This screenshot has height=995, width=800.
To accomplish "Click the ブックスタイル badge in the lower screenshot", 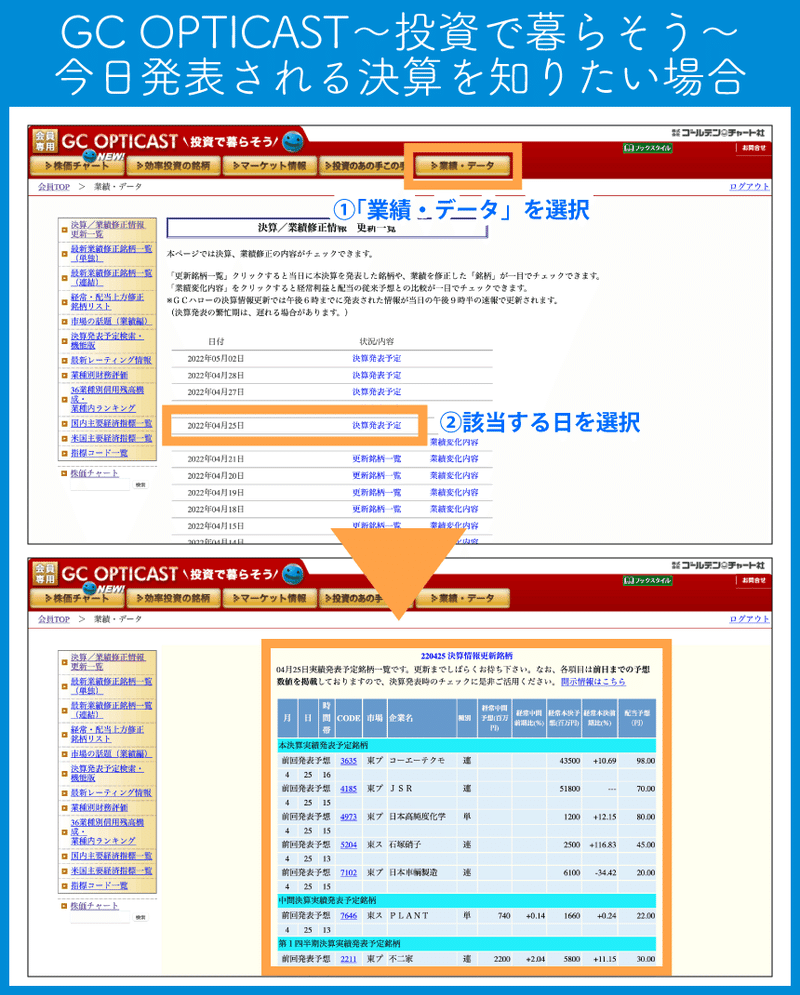I will (647, 580).
